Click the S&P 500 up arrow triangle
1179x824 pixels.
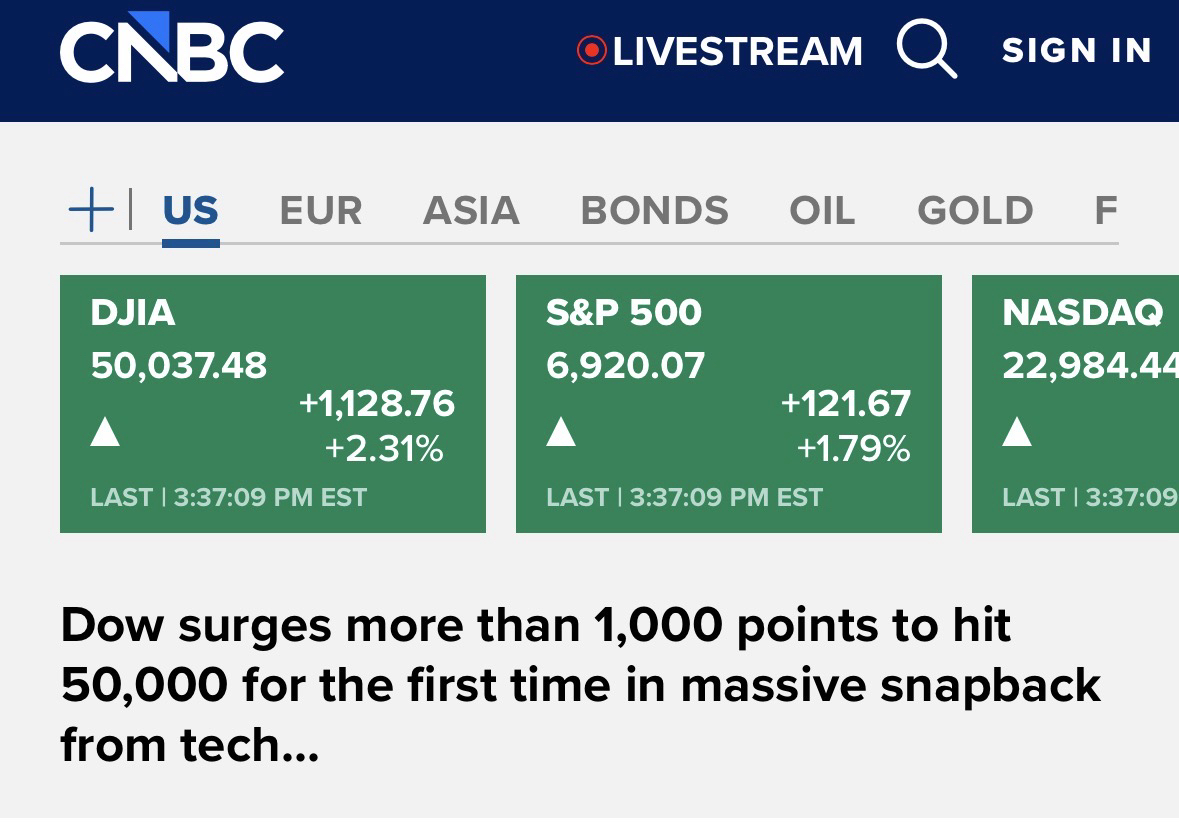[561, 432]
